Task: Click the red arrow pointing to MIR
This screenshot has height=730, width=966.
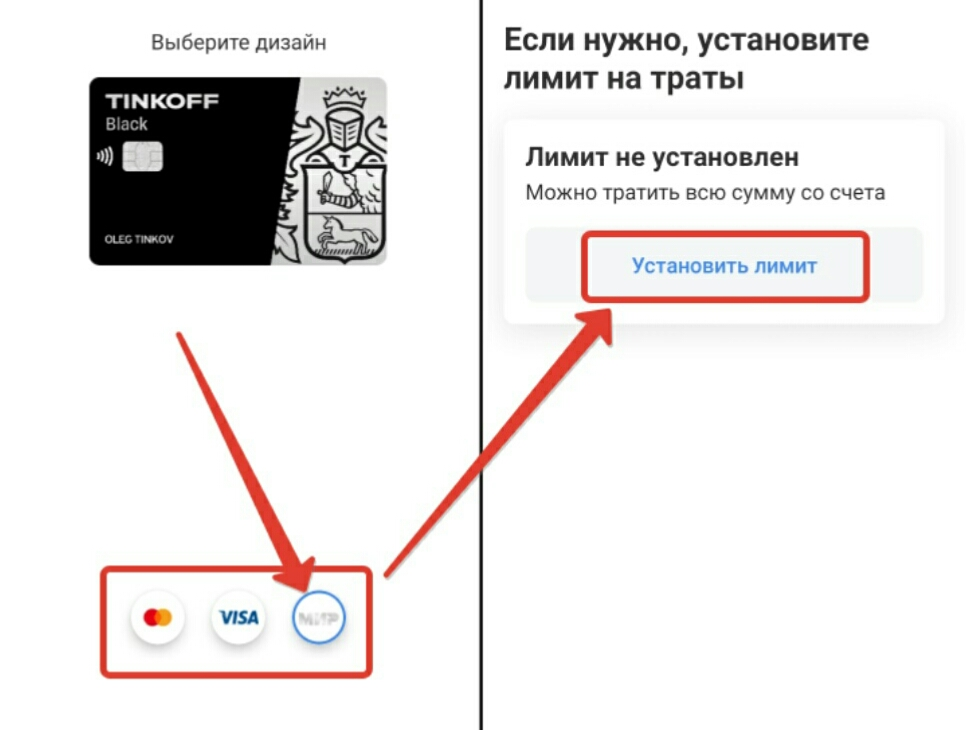Action: (246, 461)
